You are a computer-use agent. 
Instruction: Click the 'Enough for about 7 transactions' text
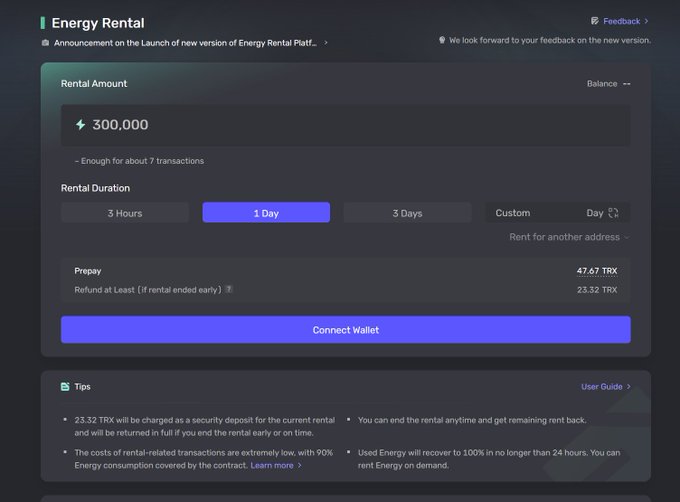(139, 161)
